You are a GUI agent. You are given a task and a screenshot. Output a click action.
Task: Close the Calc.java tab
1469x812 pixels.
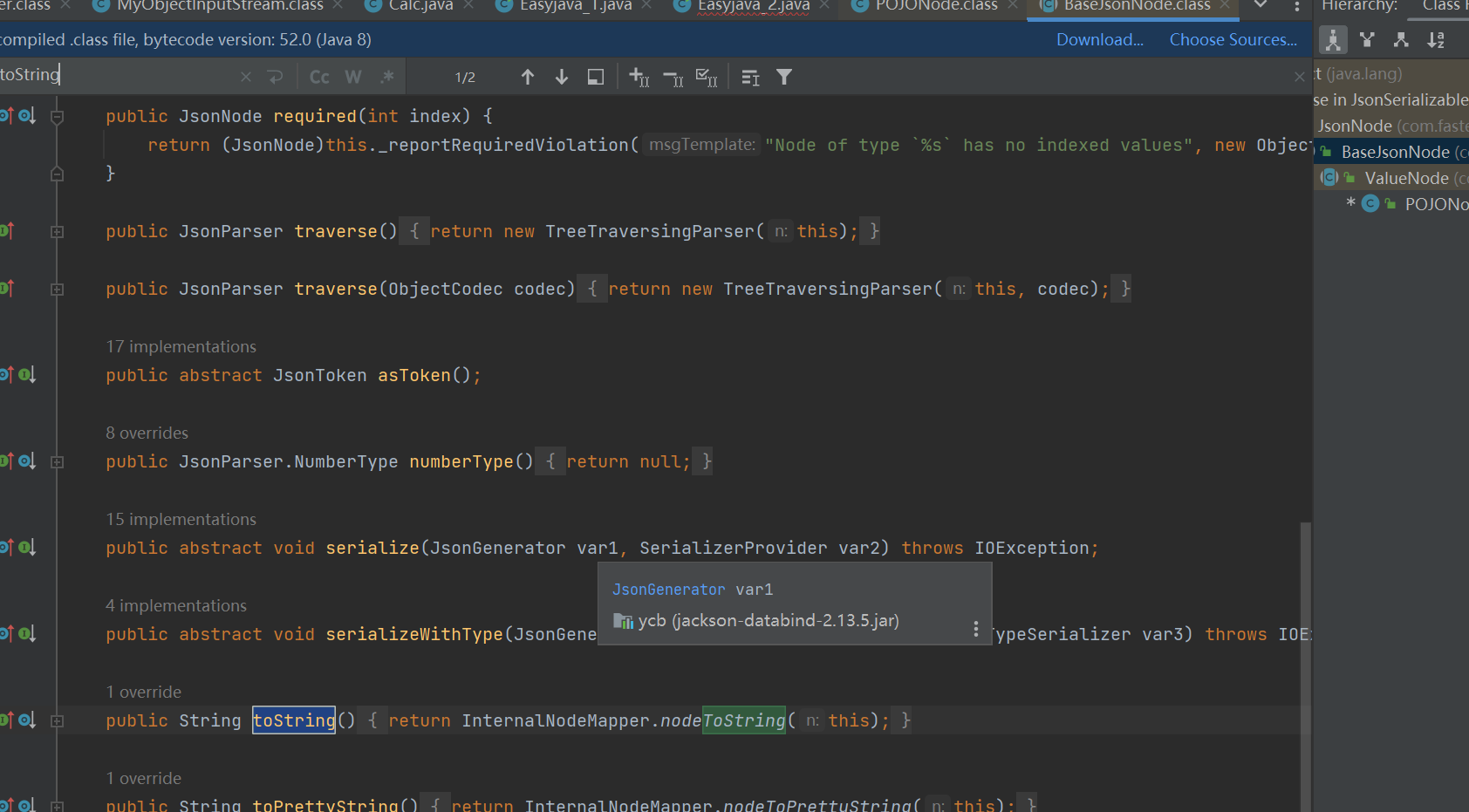pos(469,5)
